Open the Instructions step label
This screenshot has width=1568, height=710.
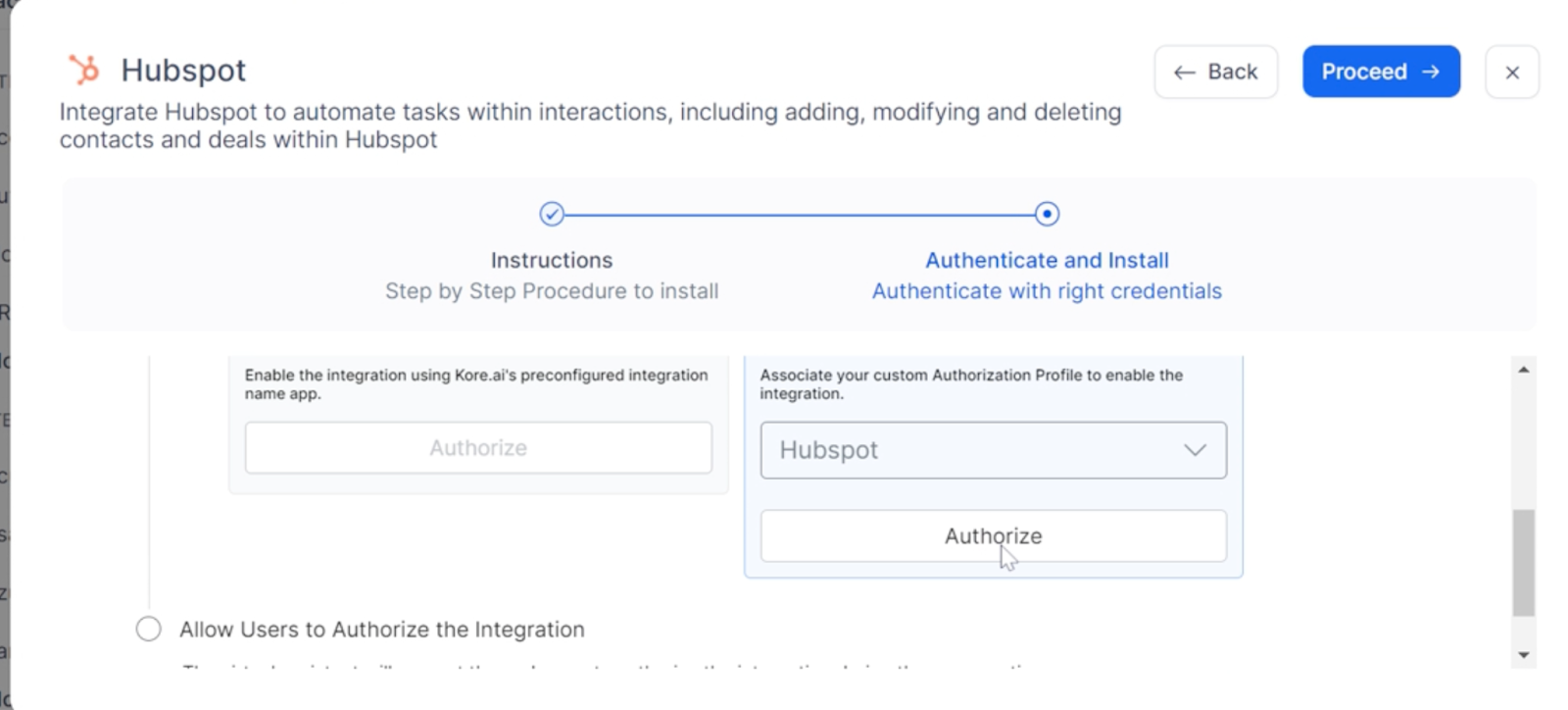click(x=552, y=260)
